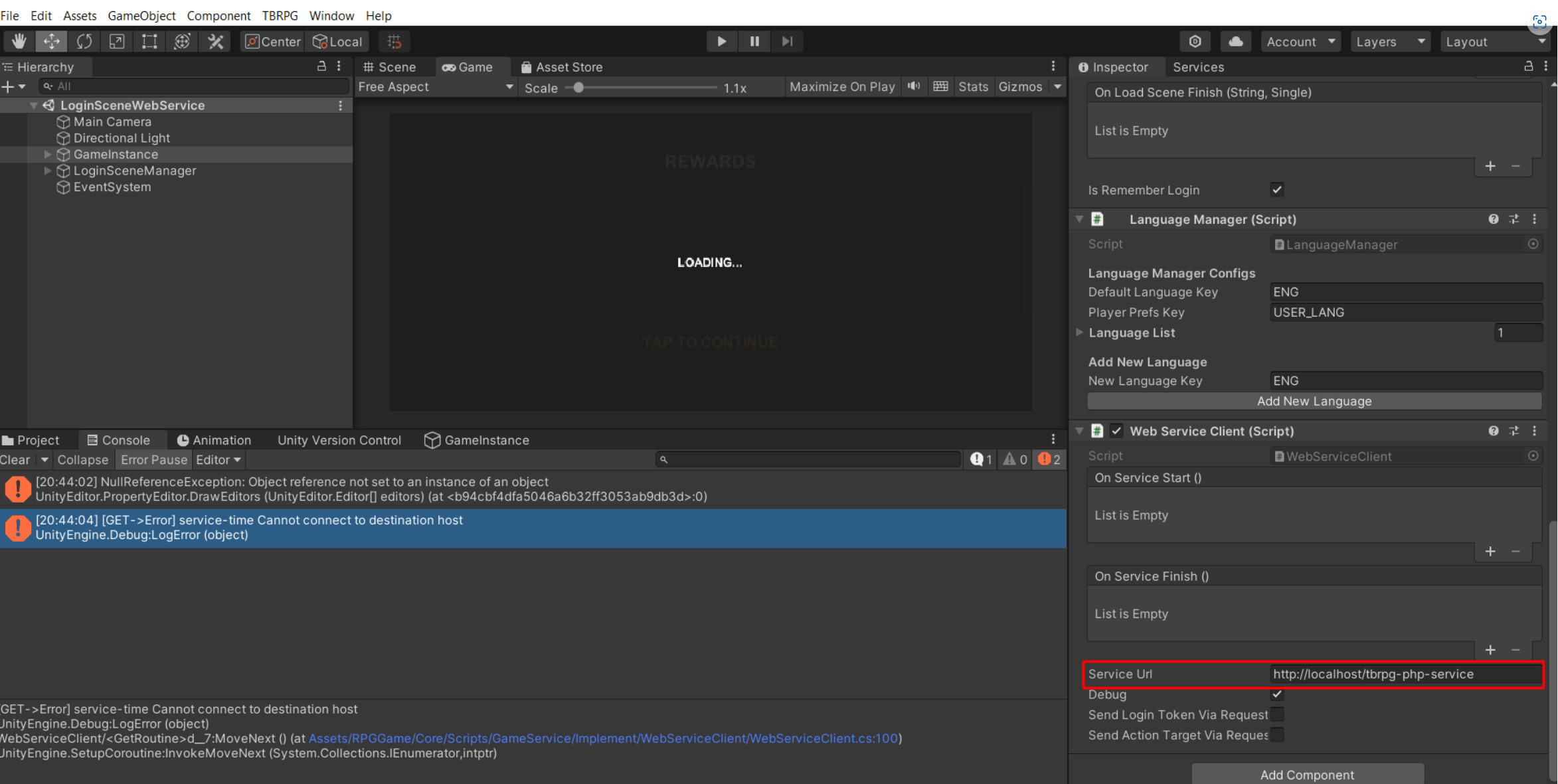
Task: Select the Rect Transform tool
Action: pyautogui.click(x=149, y=41)
